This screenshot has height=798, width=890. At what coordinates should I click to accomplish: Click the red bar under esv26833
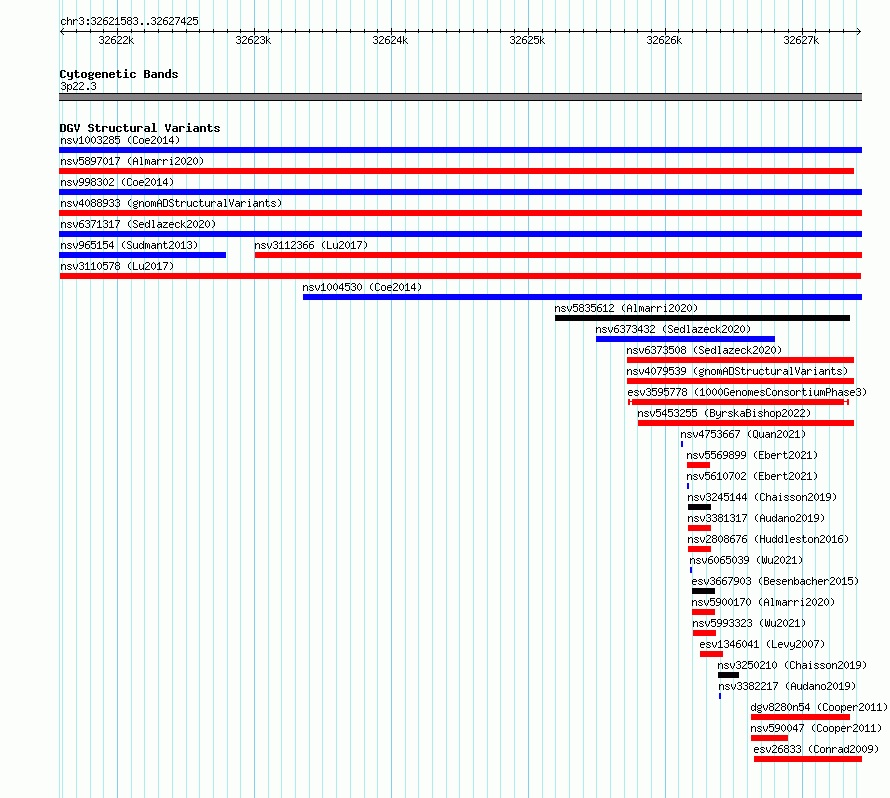tap(808, 759)
